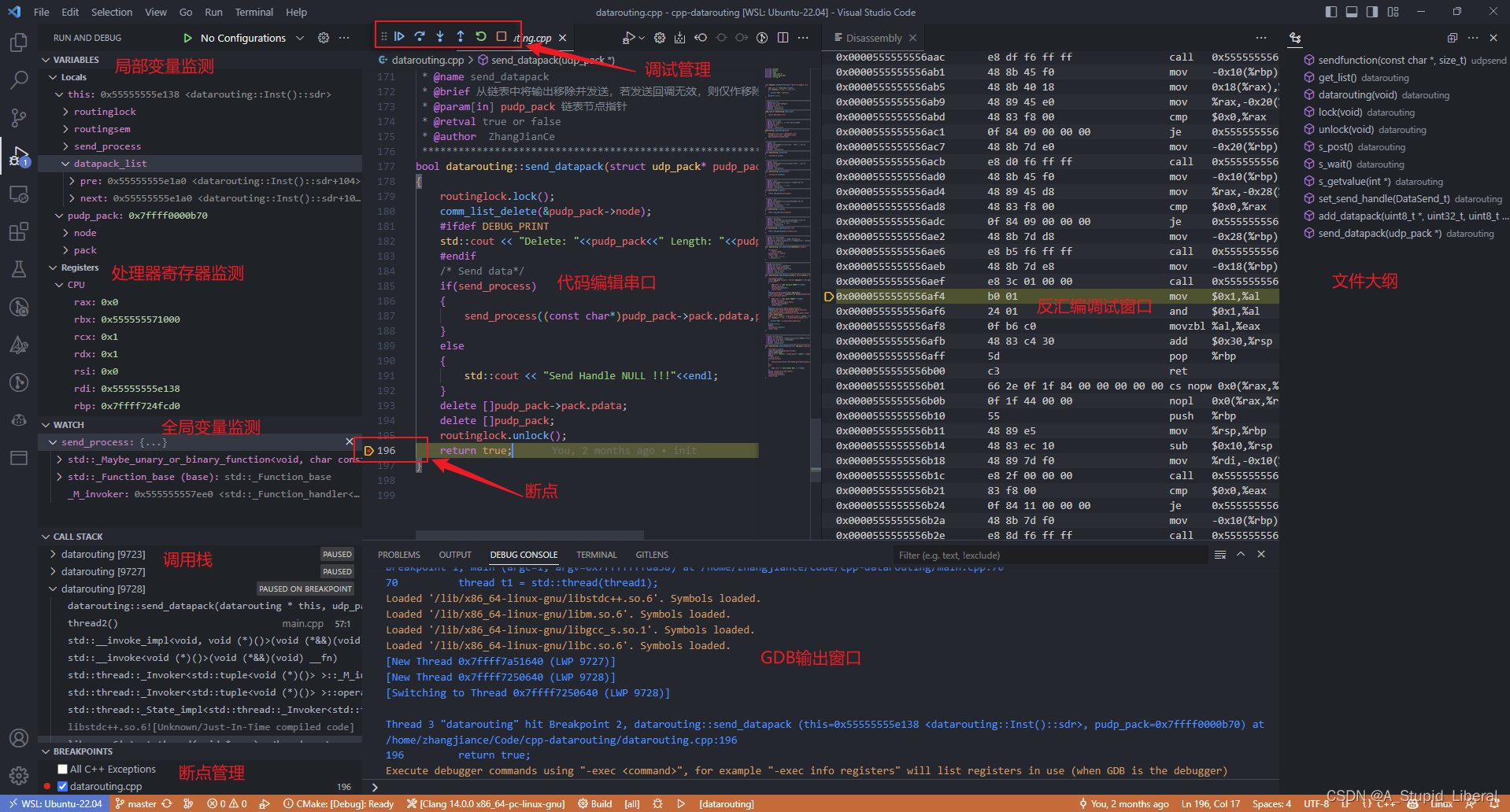The height and width of the screenshot is (812, 1510).
Task: Click the master branch in status bar
Action: click(135, 804)
